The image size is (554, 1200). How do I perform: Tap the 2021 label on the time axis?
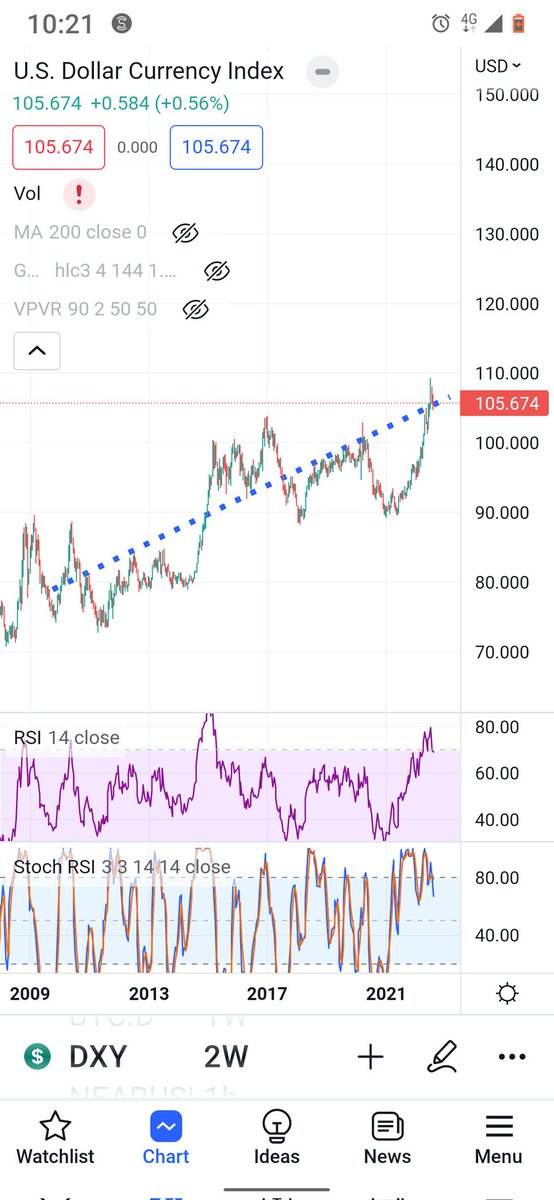point(386,994)
